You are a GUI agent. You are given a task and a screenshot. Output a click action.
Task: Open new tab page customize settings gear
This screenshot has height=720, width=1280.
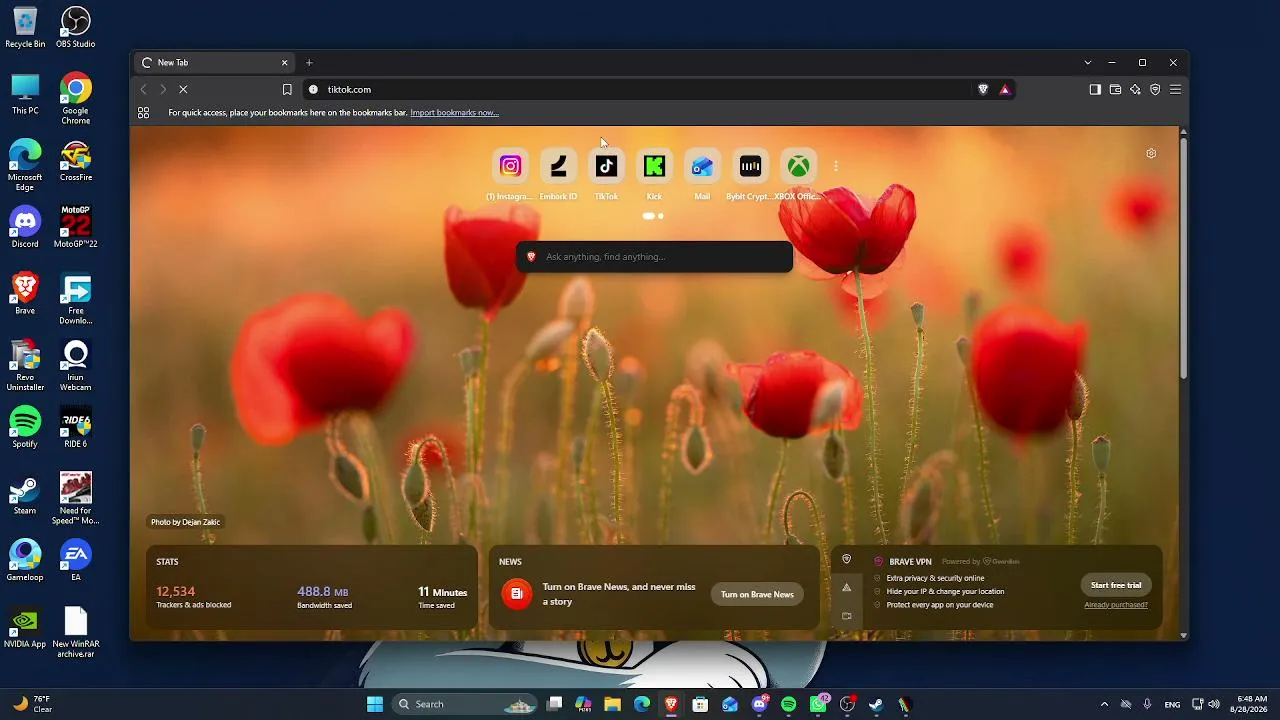1151,153
